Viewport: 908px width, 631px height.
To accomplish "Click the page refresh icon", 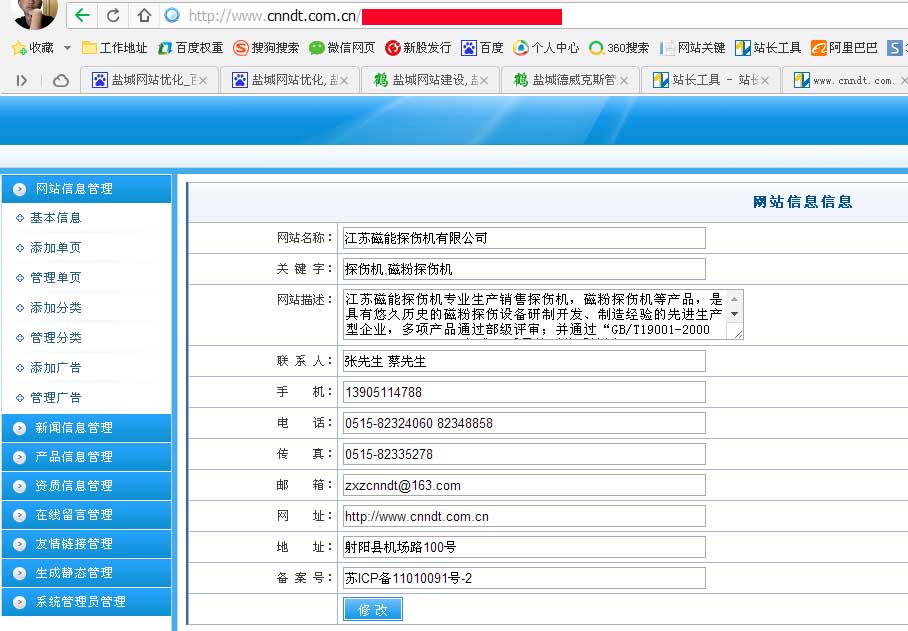I will (113, 15).
